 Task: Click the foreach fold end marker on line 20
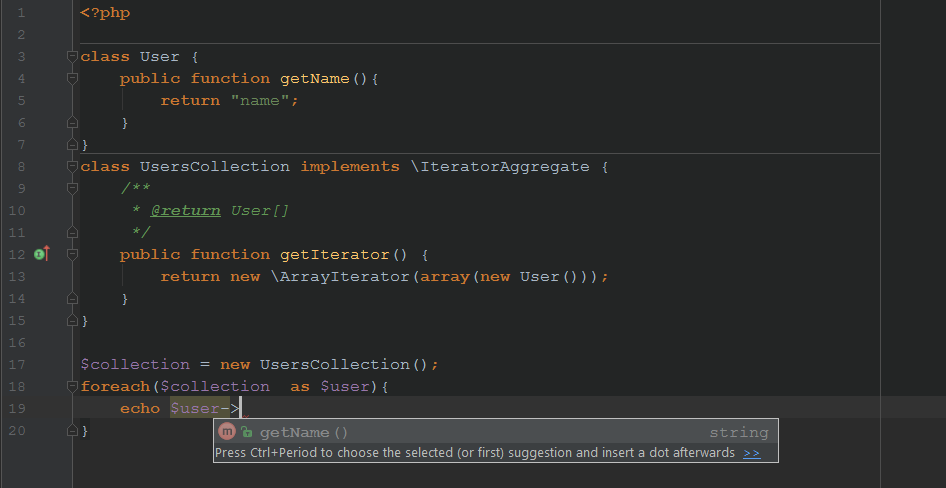coord(72,430)
